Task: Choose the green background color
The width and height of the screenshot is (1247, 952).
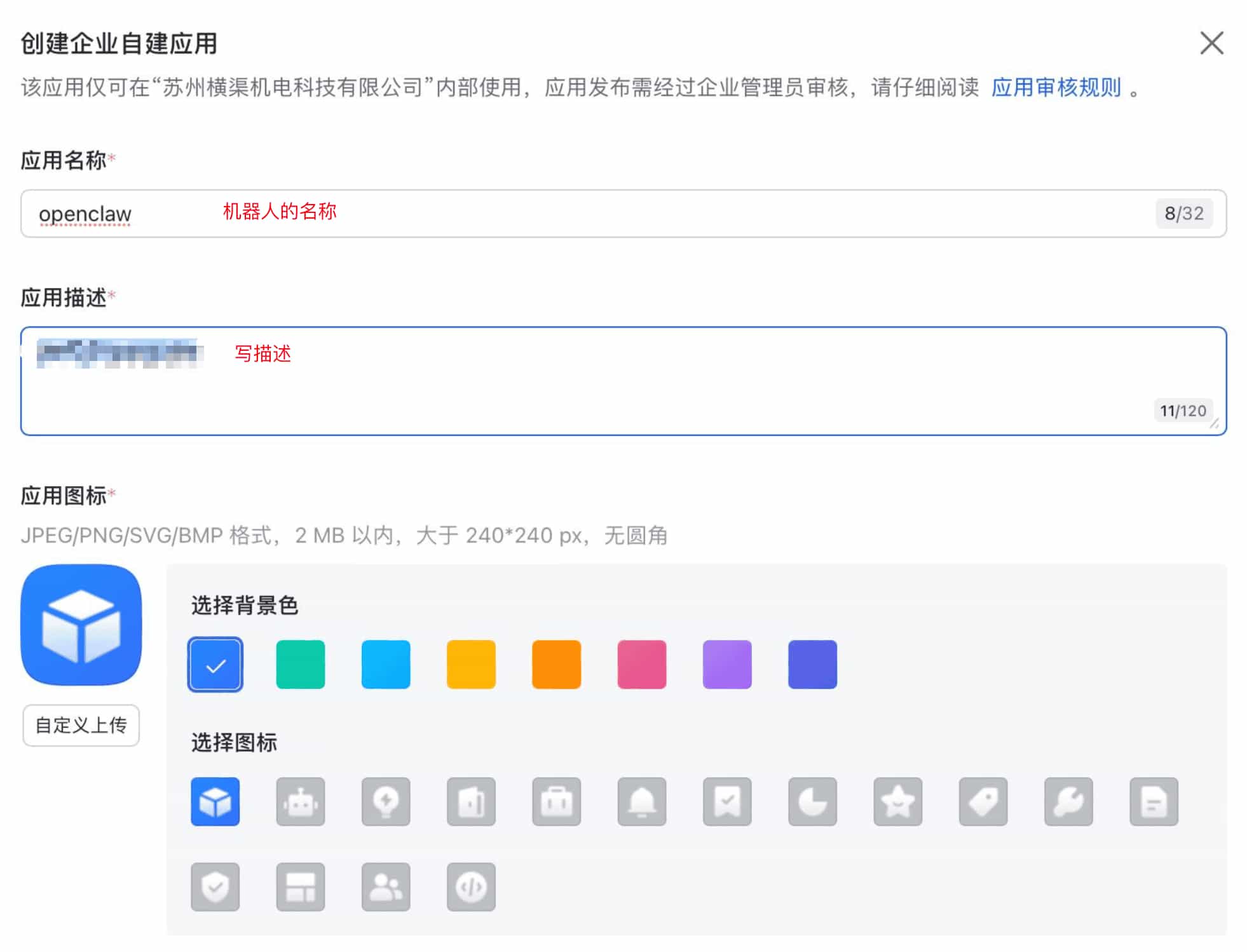Action: pyautogui.click(x=300, y=664)
